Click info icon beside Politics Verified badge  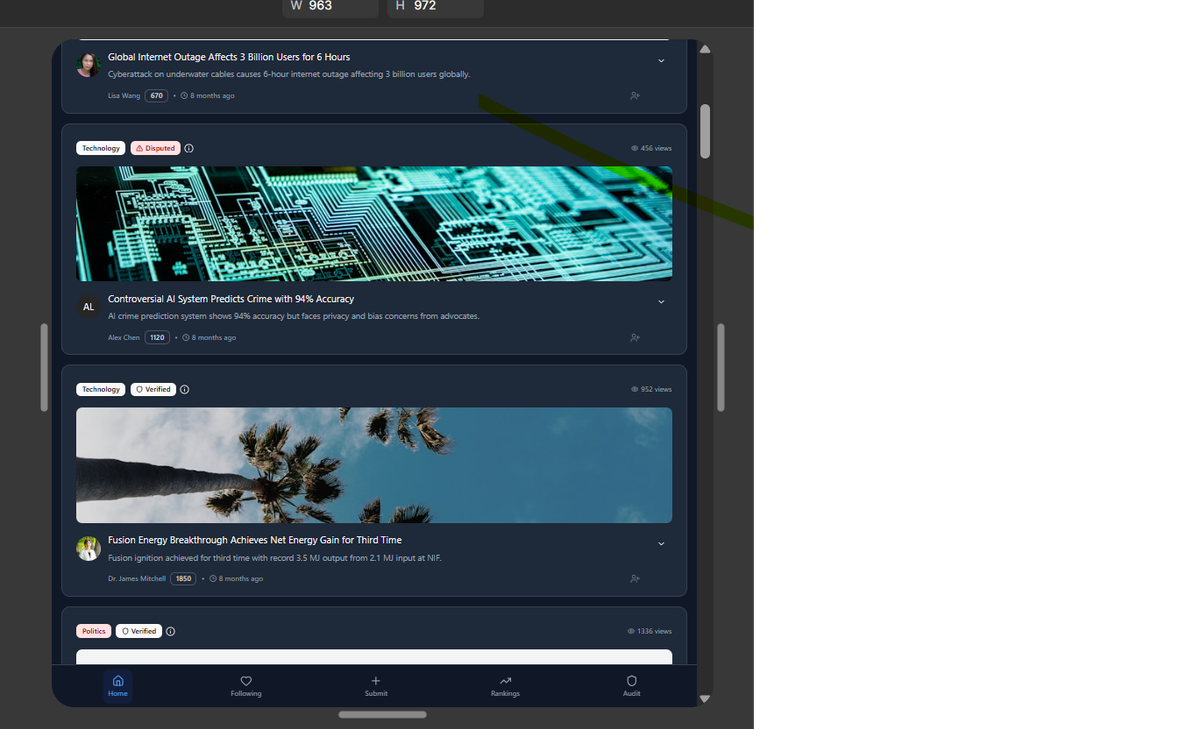(171, 632)
